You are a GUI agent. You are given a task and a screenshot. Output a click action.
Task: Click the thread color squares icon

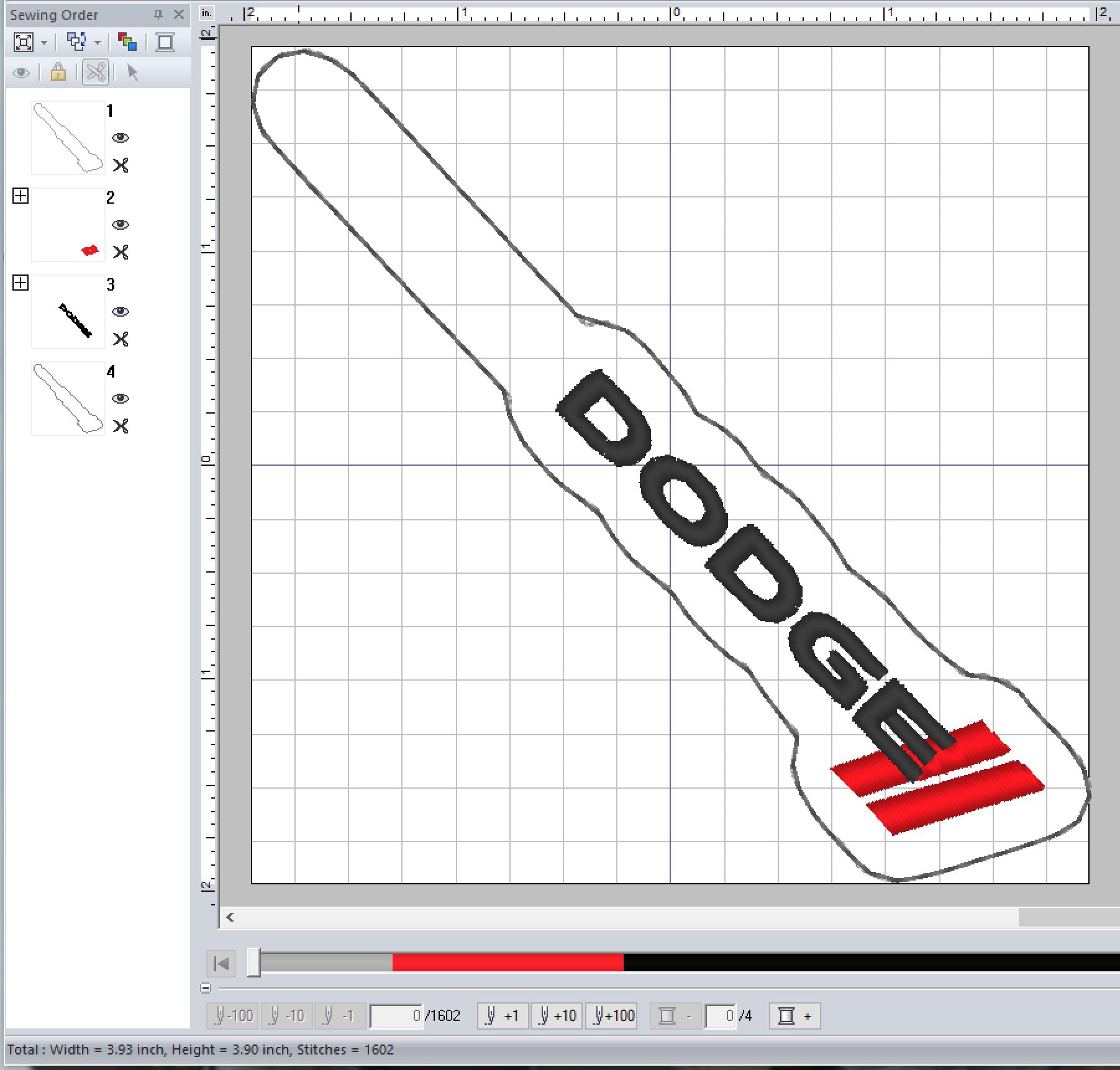click(127, 42)
